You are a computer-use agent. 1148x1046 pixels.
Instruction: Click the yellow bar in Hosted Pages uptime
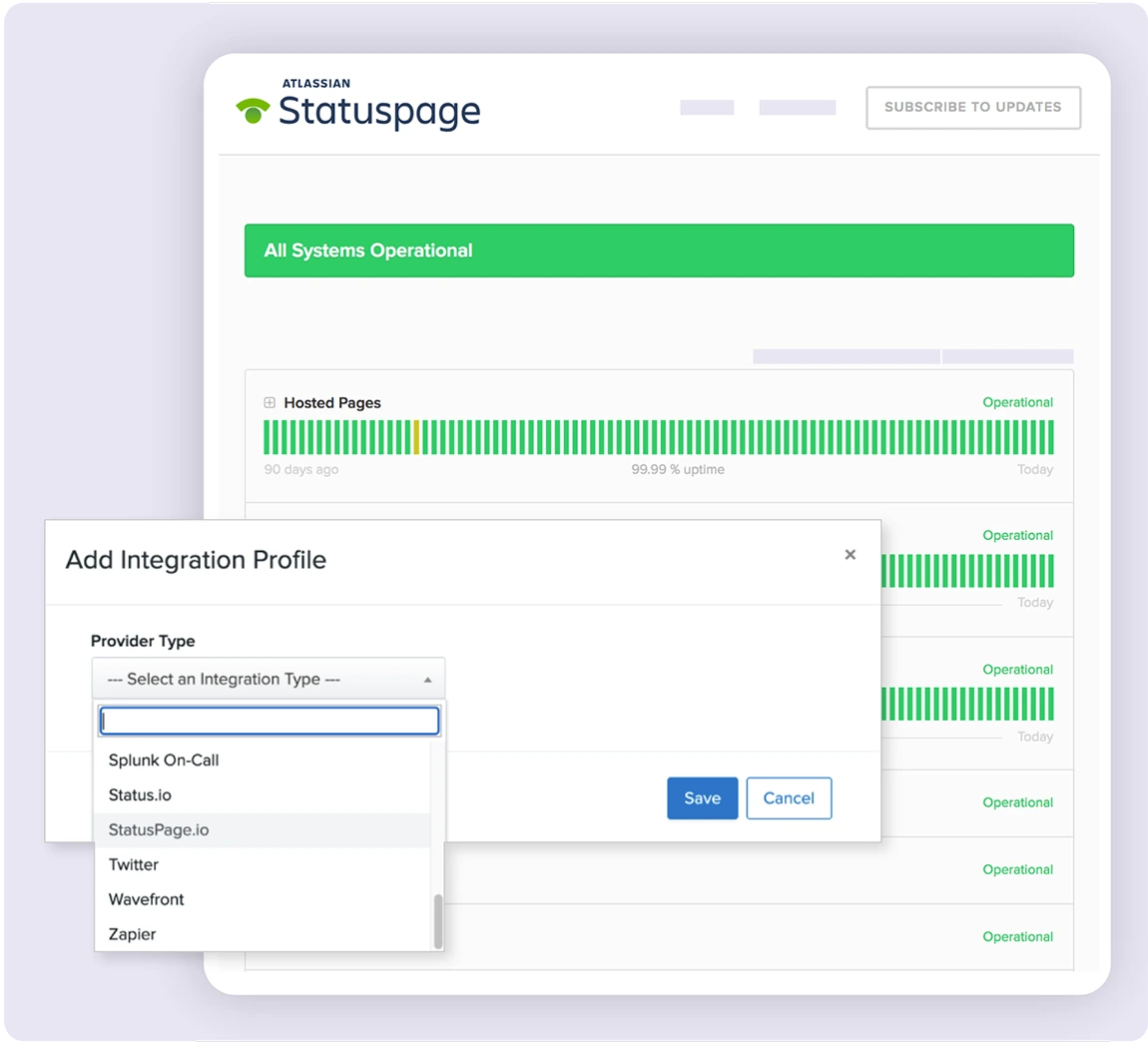pyautogui.click(x=416, y=438)
